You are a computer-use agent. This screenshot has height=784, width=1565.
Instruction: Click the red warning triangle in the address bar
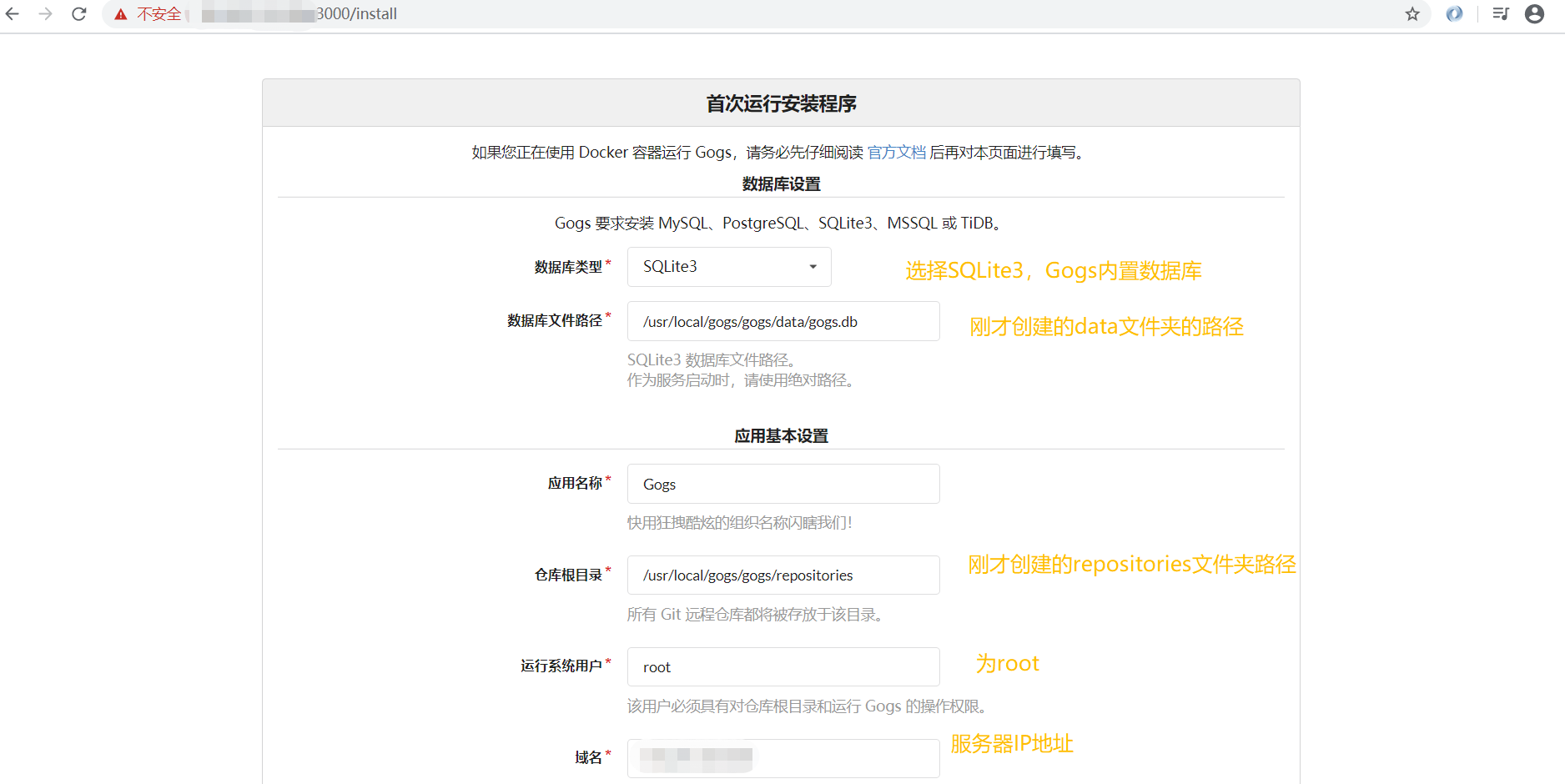tap(122, 13)
